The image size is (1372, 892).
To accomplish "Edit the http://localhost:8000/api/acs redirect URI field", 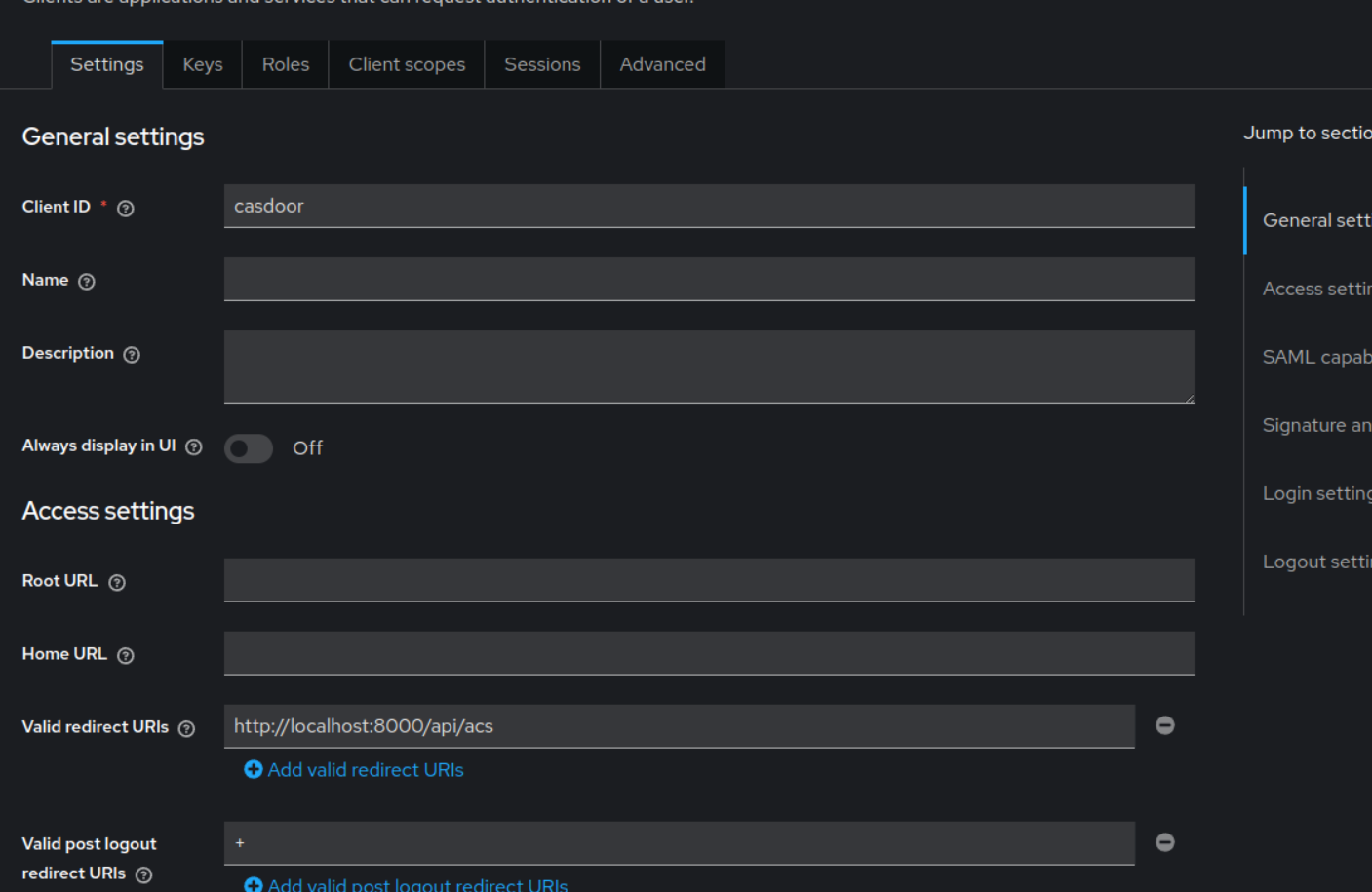I will point(680,726).
